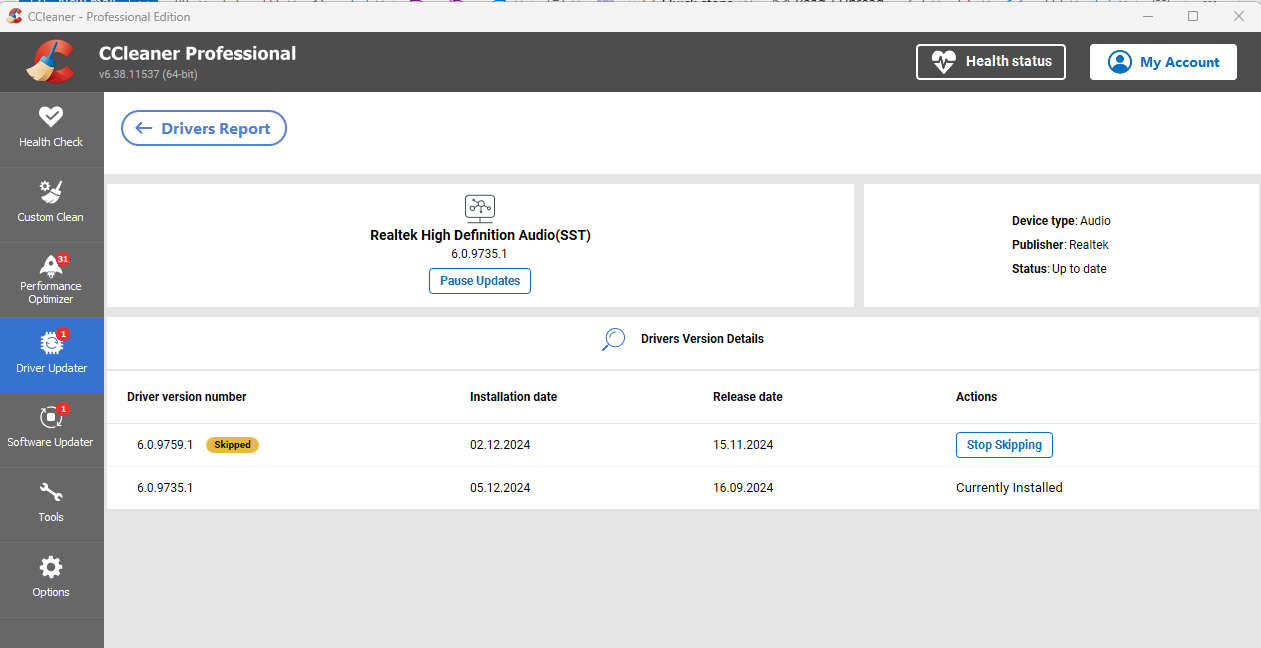This screenshot has width=1261, height=648.
Task: Click the Device type: Audio line
Action: tap(1061, 221)
